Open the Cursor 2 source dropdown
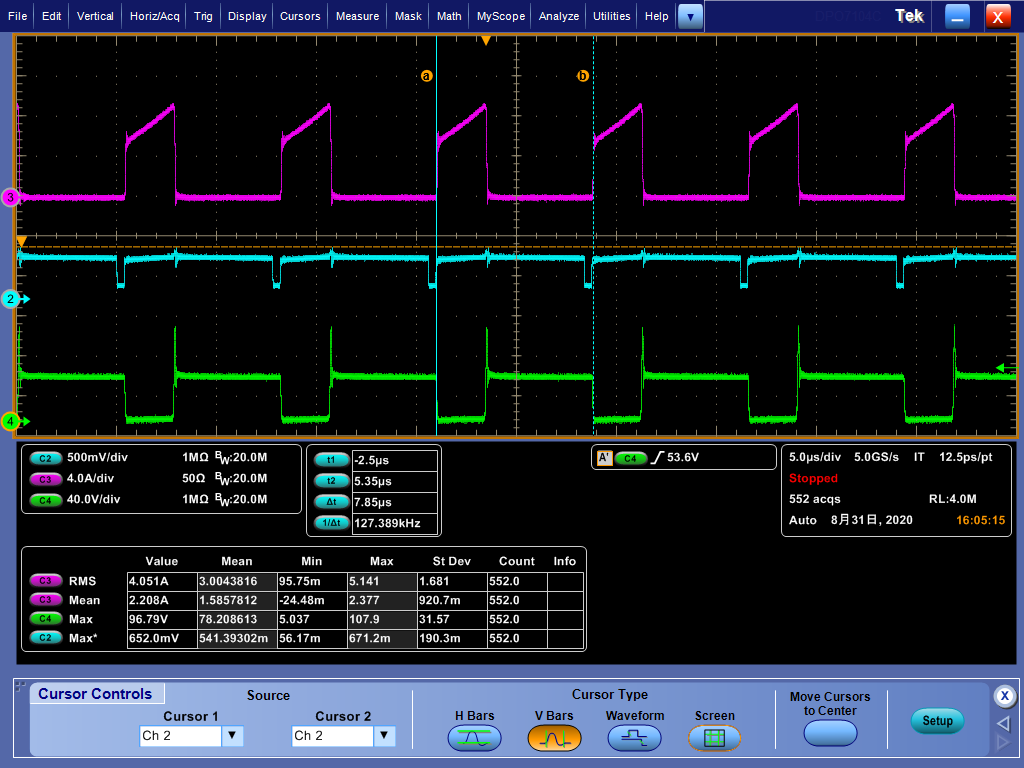1024x768 pixels. [x=384, y=736]
